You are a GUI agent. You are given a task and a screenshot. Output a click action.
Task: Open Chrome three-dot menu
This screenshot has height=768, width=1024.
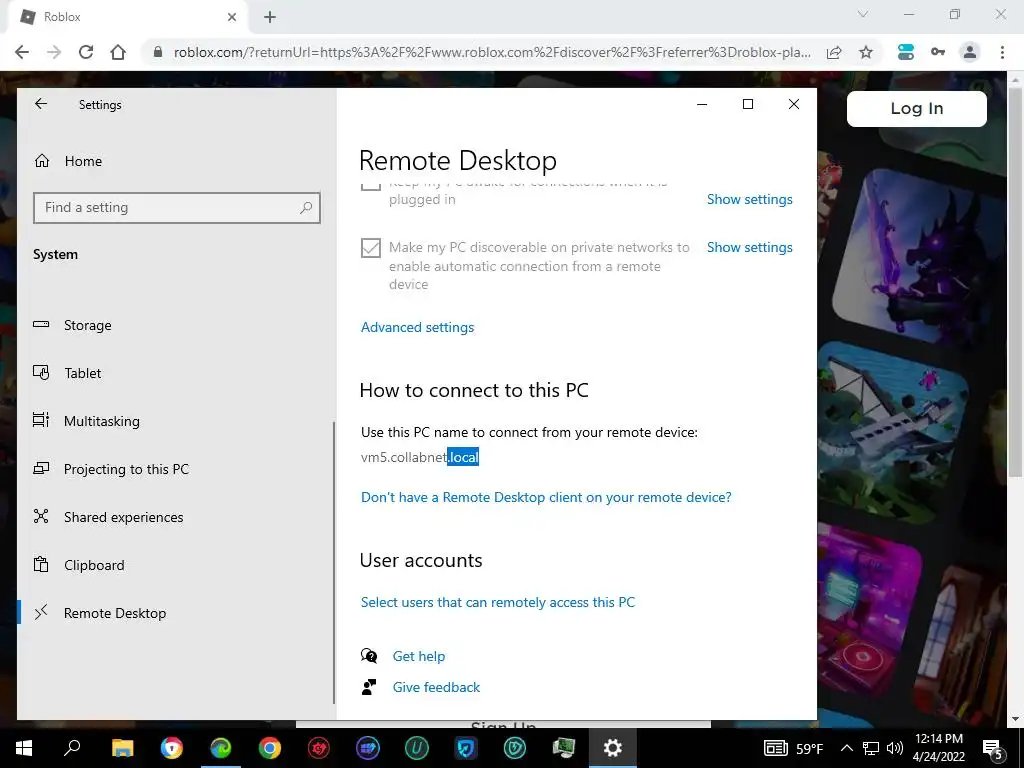(1002, 52)
